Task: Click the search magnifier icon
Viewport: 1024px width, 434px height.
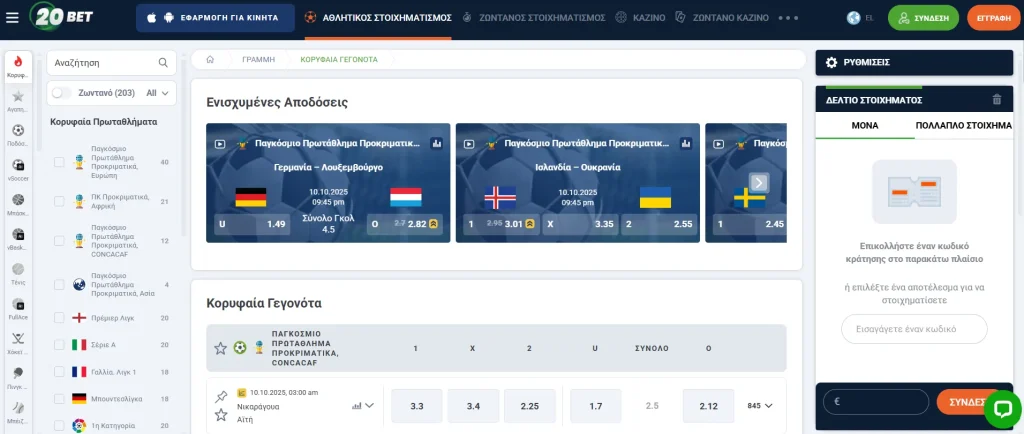Action: coord(163,62)
